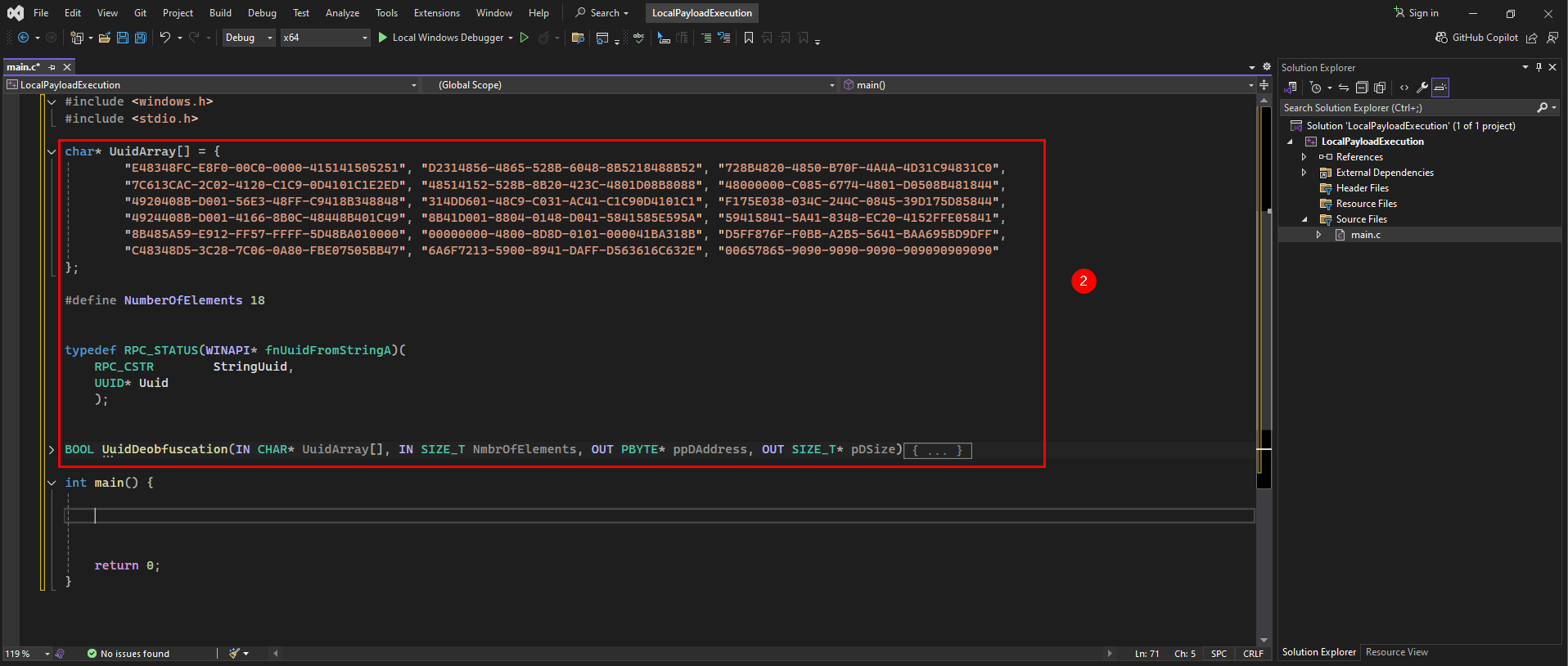Expand the collapsed UuidDeobfuscation function
Viewport: 1568px width, 666px height.
(x=52, y=450)
